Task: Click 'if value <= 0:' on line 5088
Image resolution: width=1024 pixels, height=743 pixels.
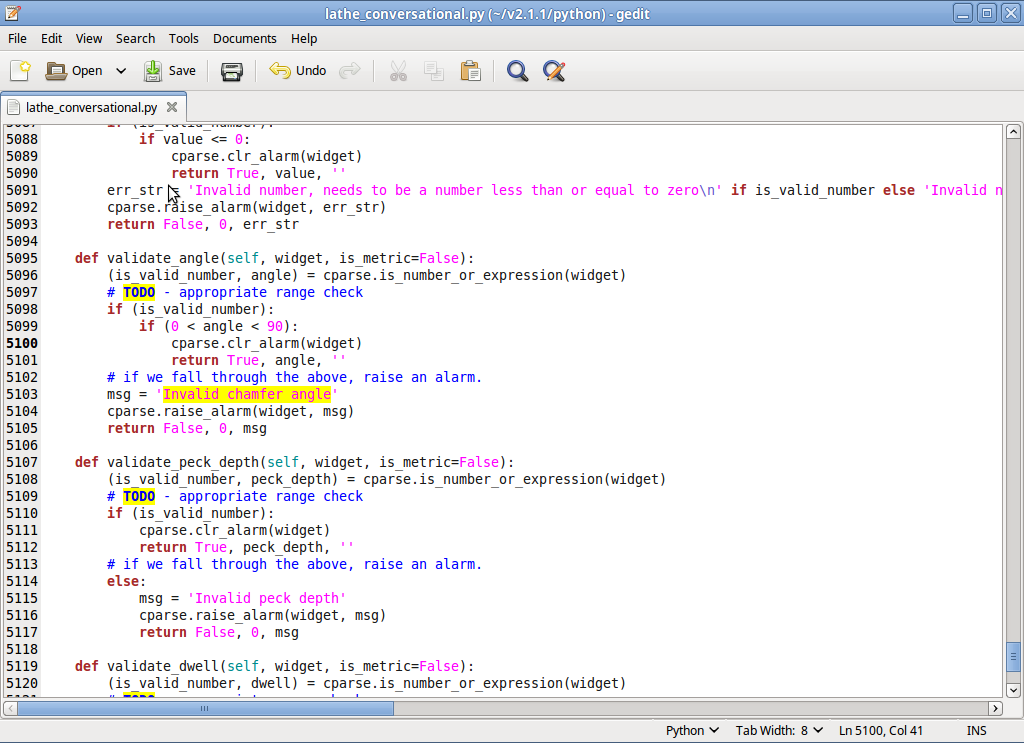Action: click(195, 140)
